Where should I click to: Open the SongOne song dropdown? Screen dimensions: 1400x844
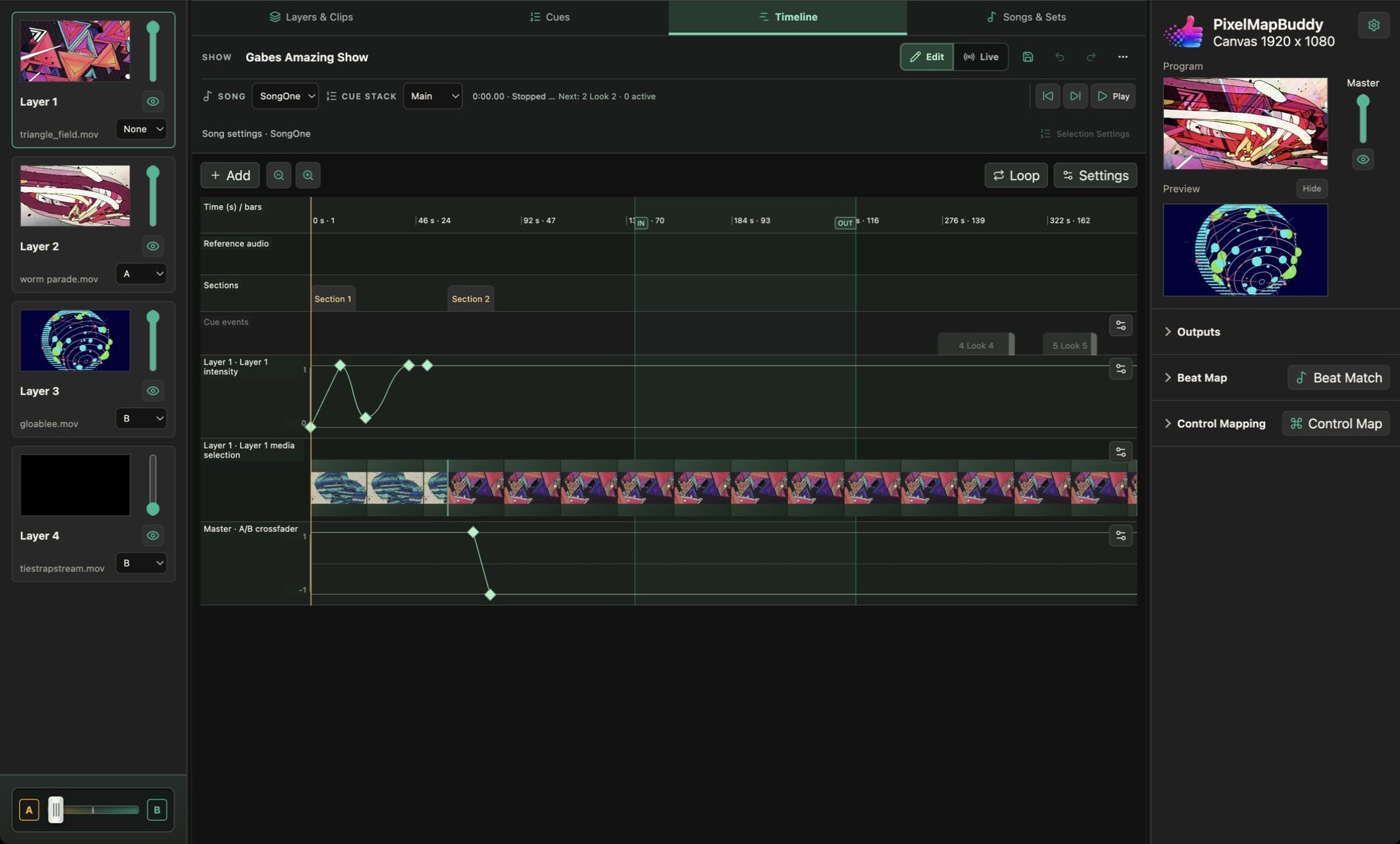tap(285, 96)
